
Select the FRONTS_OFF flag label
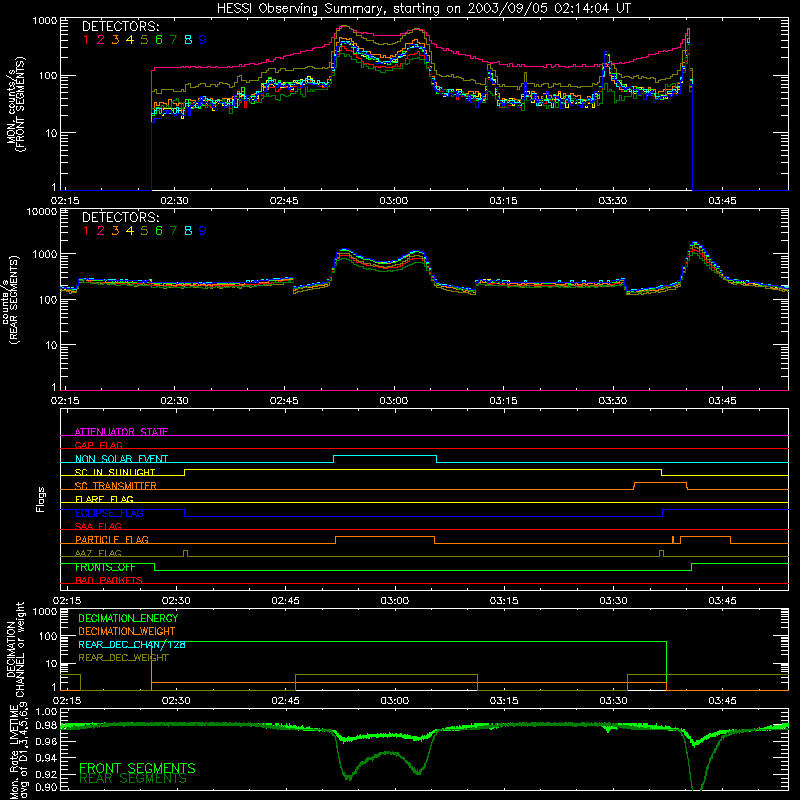105,567
